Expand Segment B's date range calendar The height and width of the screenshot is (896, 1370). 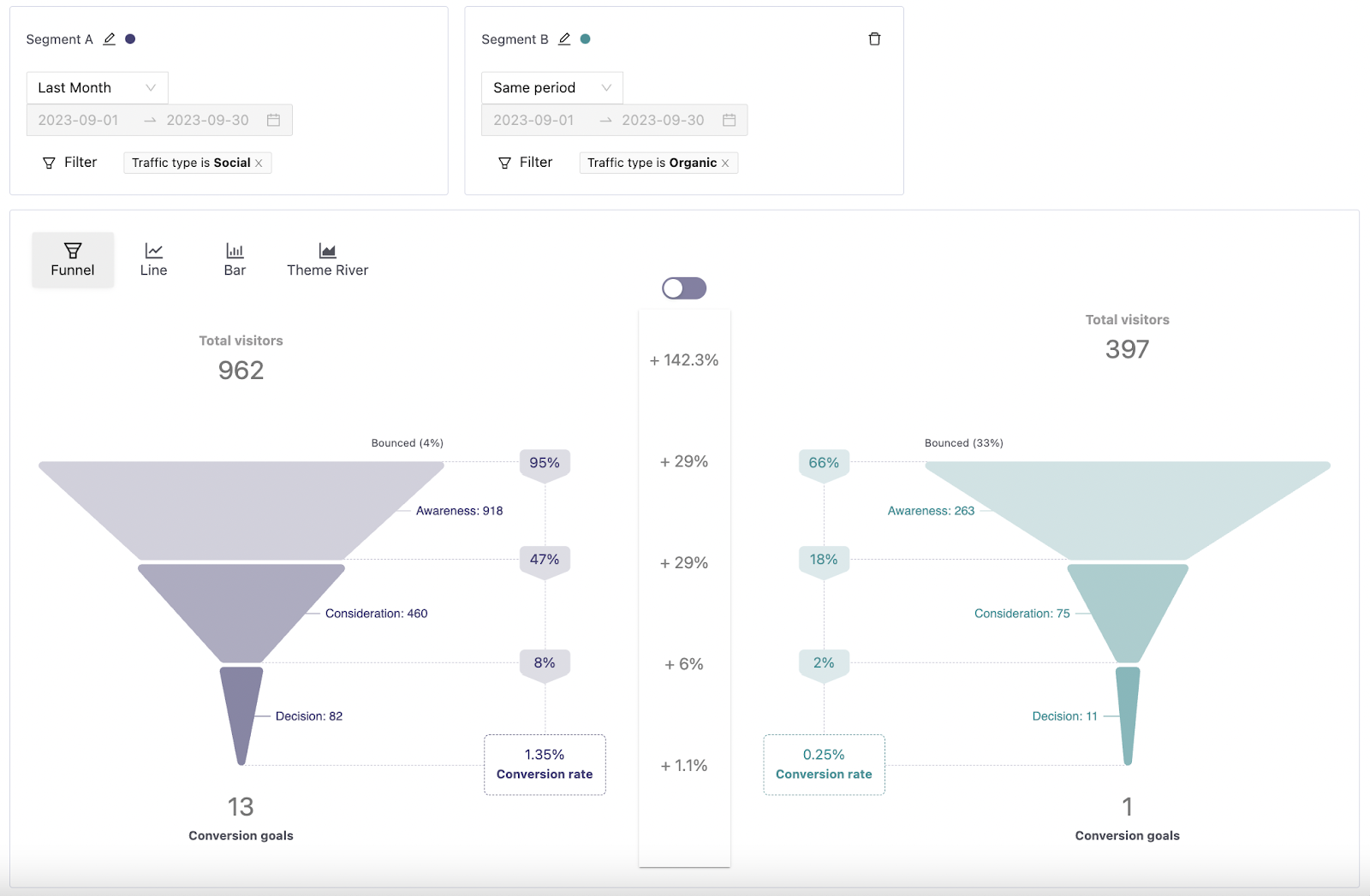(x=728, y=120)
